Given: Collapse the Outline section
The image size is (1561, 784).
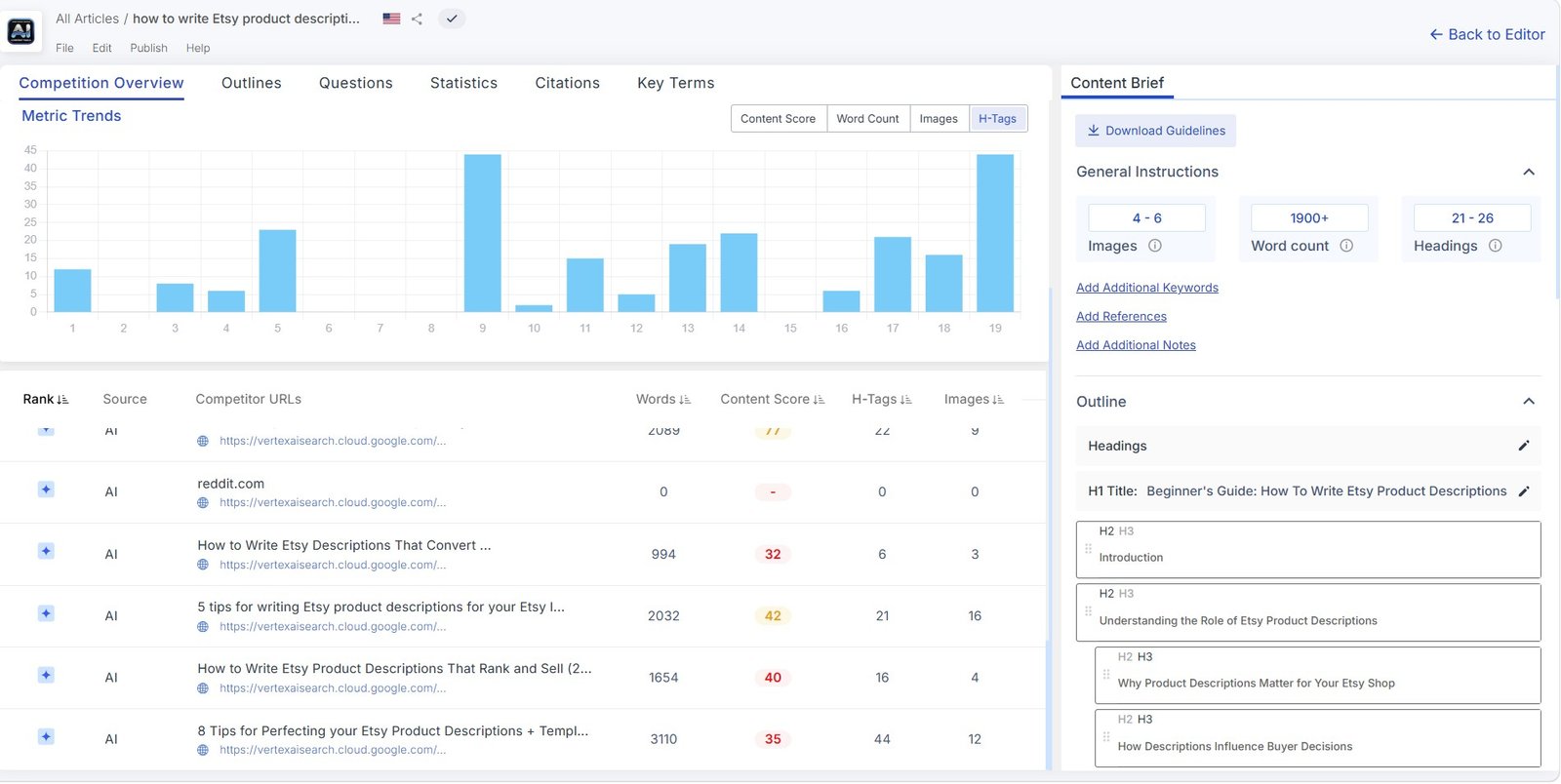Looking at the screenshot, I should click(1529, 402).
